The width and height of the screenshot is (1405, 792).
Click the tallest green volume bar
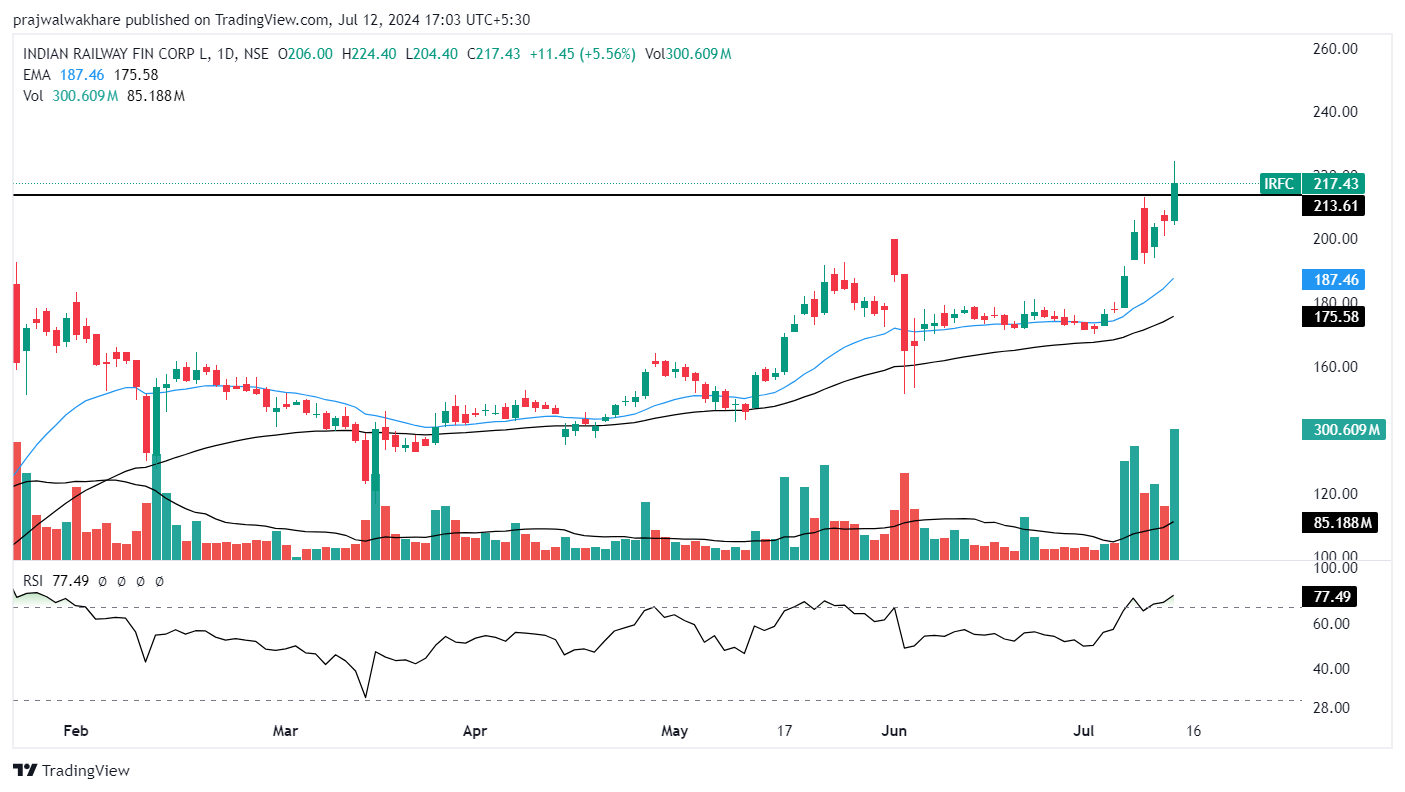(1175, 494)
